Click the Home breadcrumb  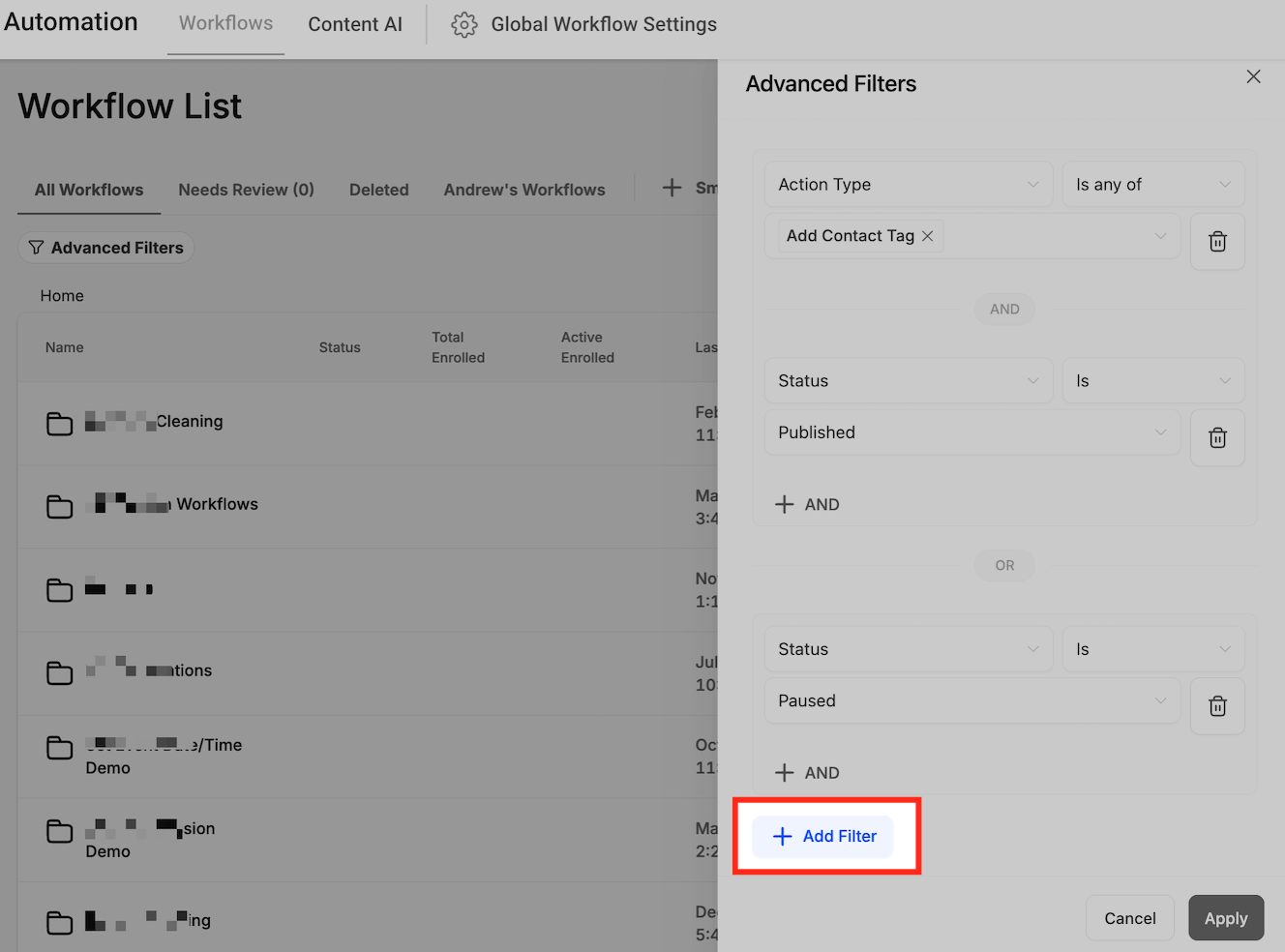coord(62,296)
